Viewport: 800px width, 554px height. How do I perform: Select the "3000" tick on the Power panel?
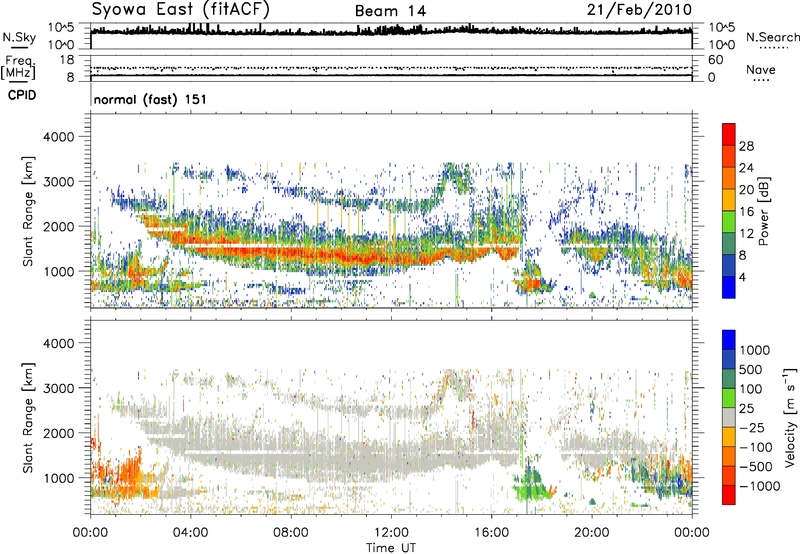tap(59, 182)
